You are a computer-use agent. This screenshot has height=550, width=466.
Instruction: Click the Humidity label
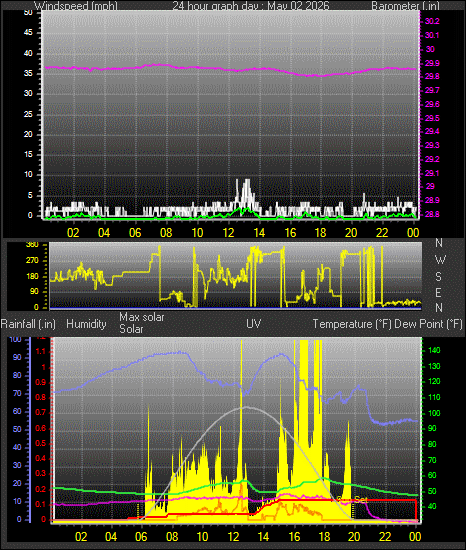point(86,324)
